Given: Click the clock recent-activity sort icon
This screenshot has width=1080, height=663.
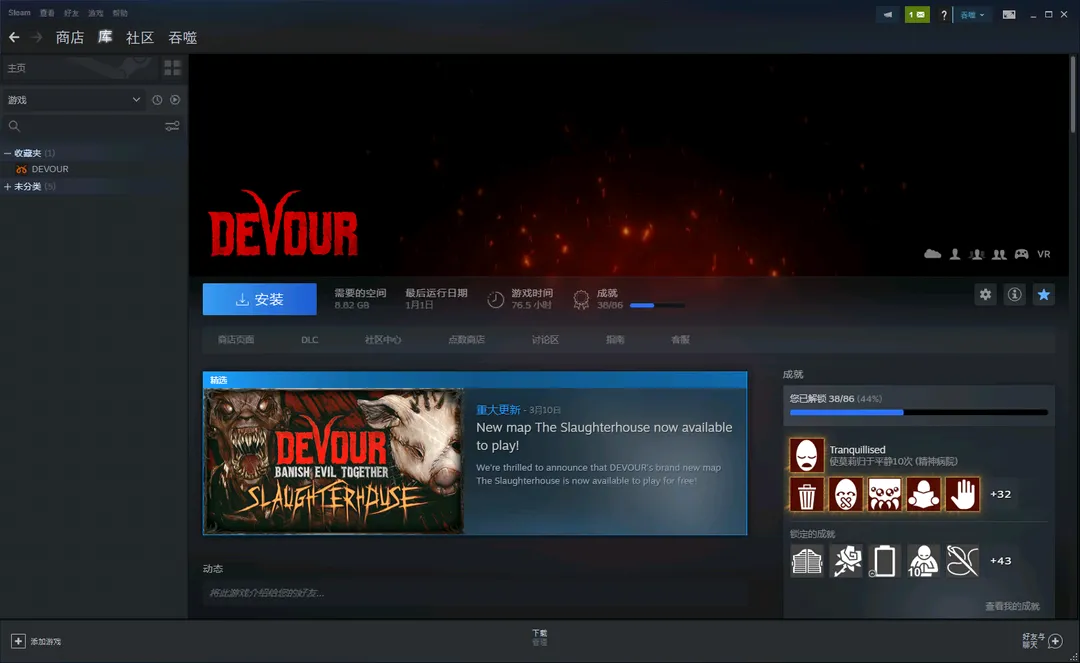Looking at the screenshot, I should (x=157, y=100).
